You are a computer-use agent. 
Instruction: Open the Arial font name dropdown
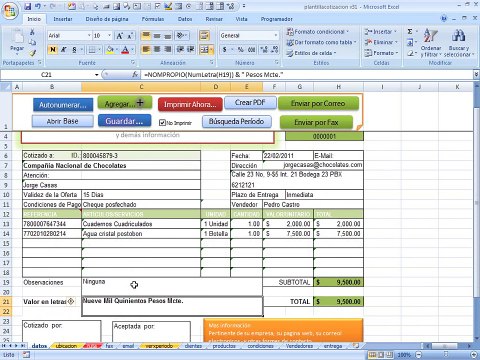89,35
